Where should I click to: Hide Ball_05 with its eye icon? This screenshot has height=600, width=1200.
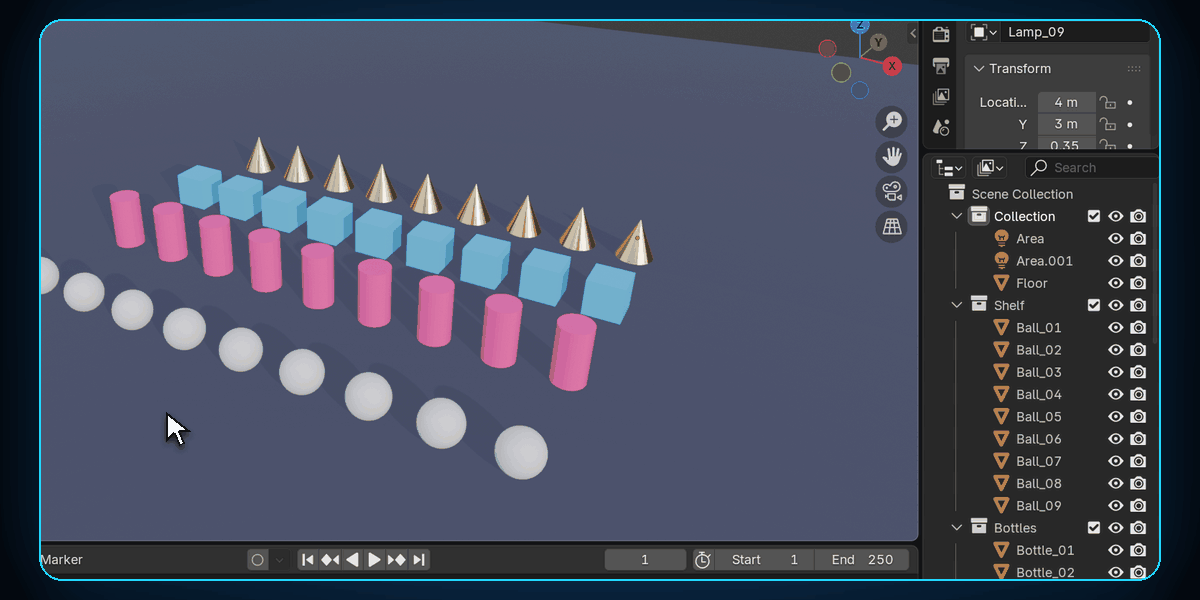pyautogui.click(x=1116, y=417)
